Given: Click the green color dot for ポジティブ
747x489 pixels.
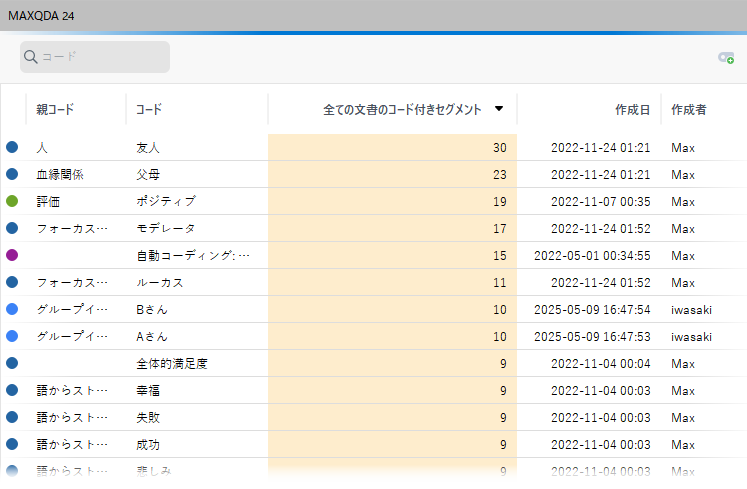Looking at the screenshot, I should pos(12,201).
